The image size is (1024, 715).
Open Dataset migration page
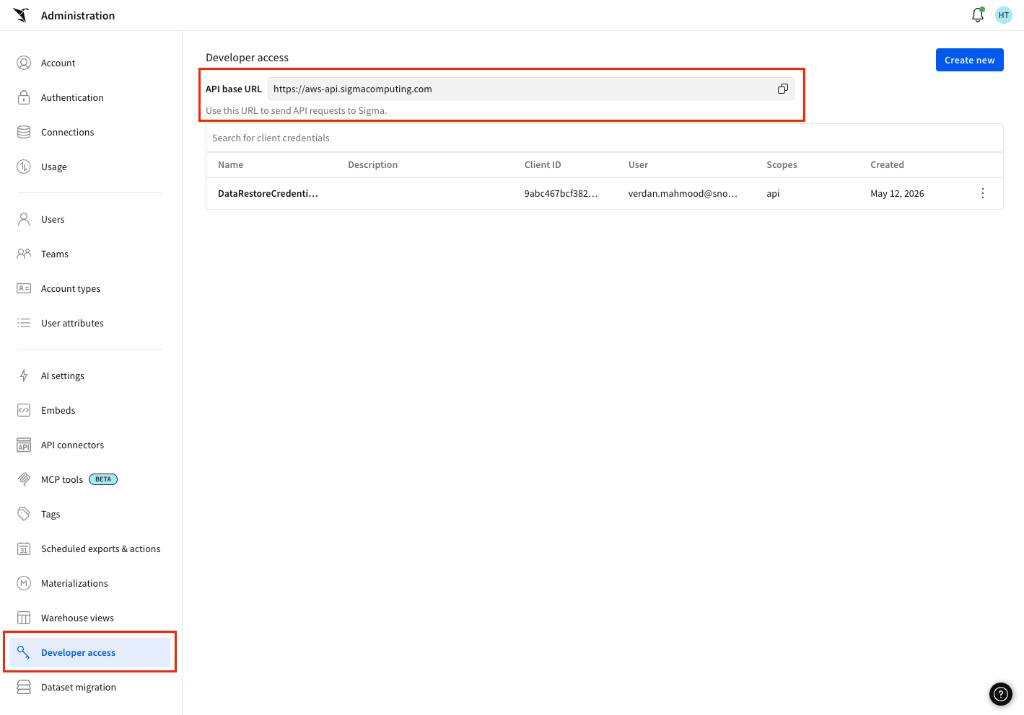(78, 687)
